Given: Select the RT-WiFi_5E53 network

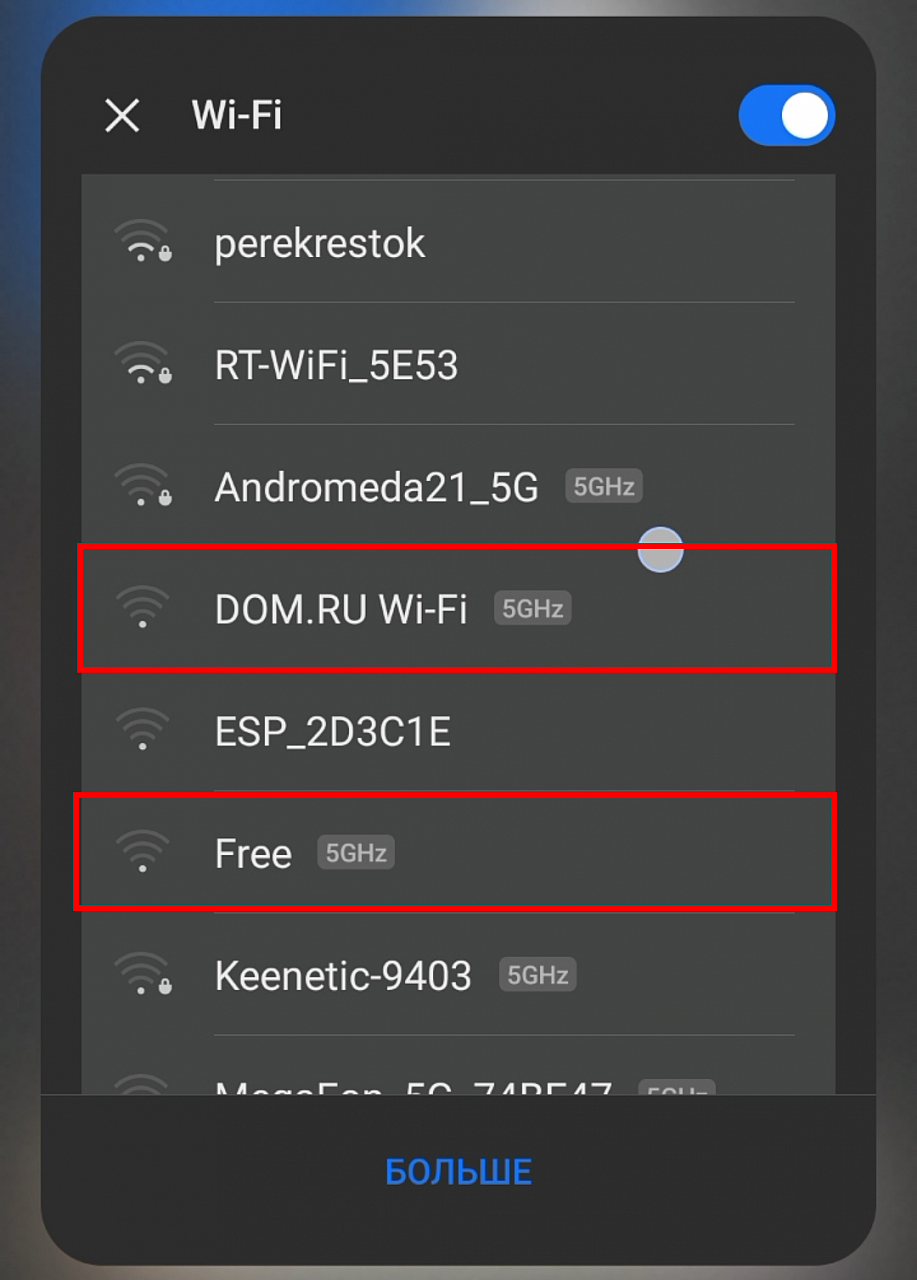Looking at the screenshot, I should tap(336, 365).
